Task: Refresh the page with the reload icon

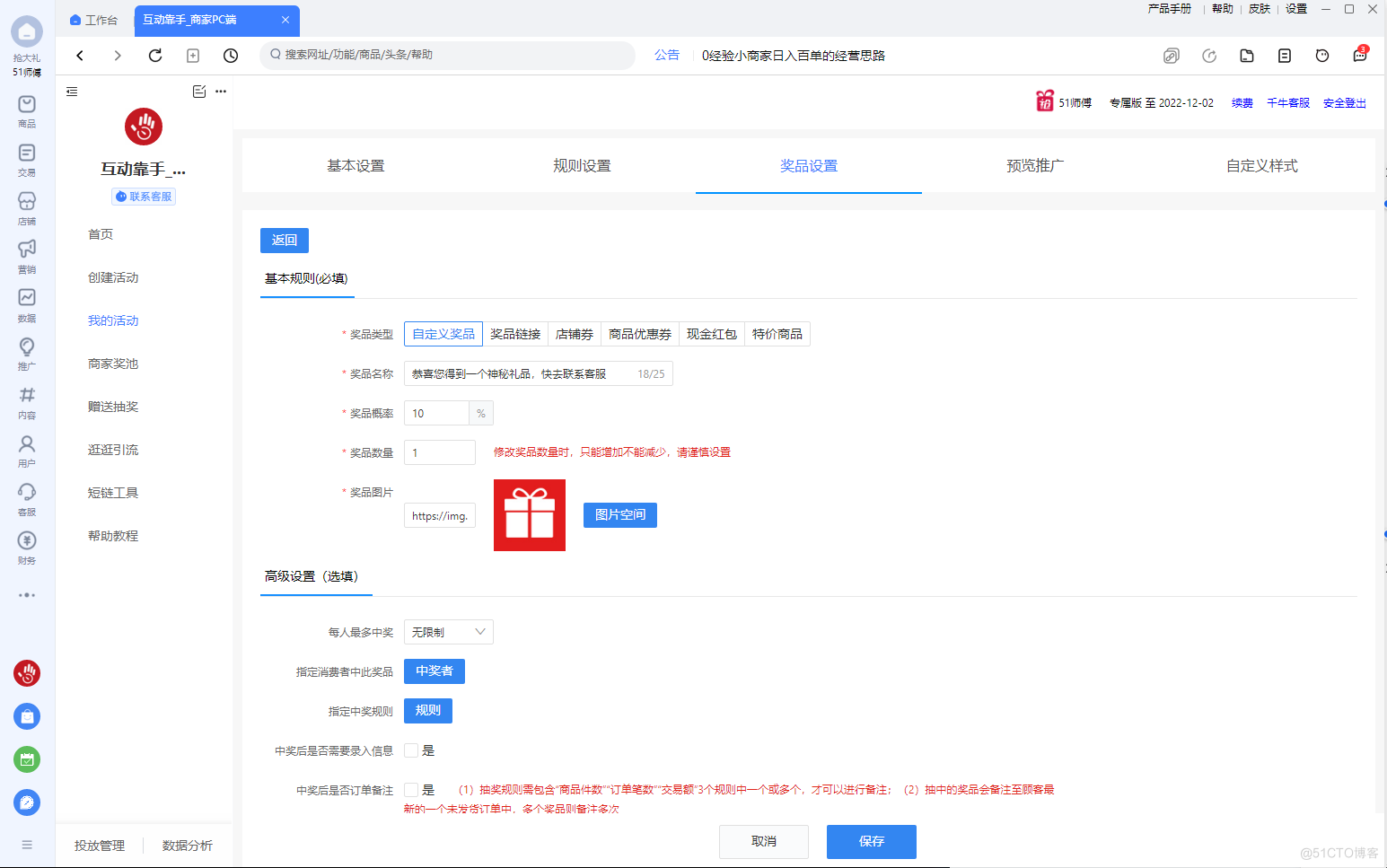Action: [154, 55]
